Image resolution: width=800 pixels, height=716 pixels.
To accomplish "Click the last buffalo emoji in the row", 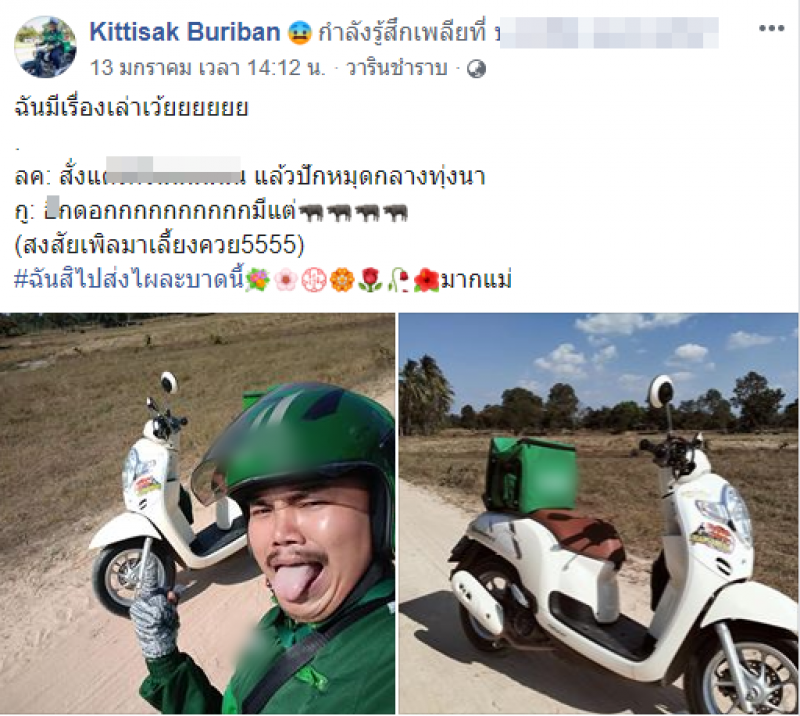I will [x=395, y=212].
